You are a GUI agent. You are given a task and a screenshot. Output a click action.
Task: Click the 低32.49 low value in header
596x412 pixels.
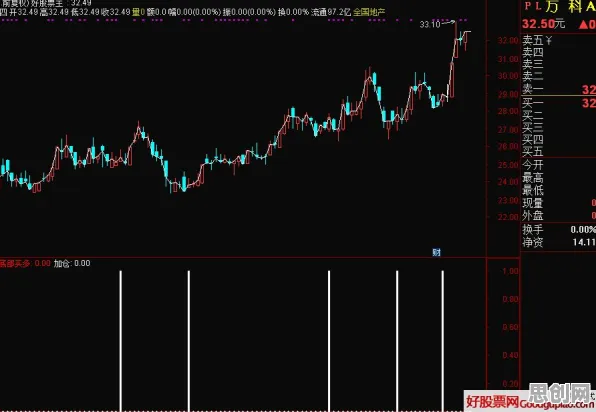[85, 12]
